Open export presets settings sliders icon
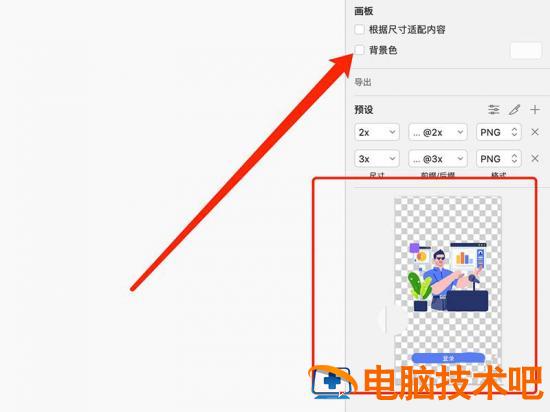Screen dimensions: 550x412 [494, 110]
